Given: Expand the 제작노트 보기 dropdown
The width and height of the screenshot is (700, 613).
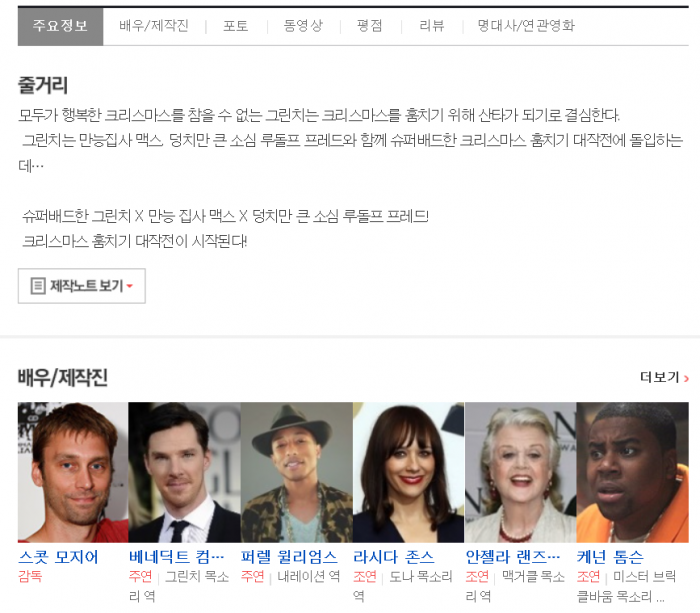Looking at the screenshot, I should pos(82,286).
